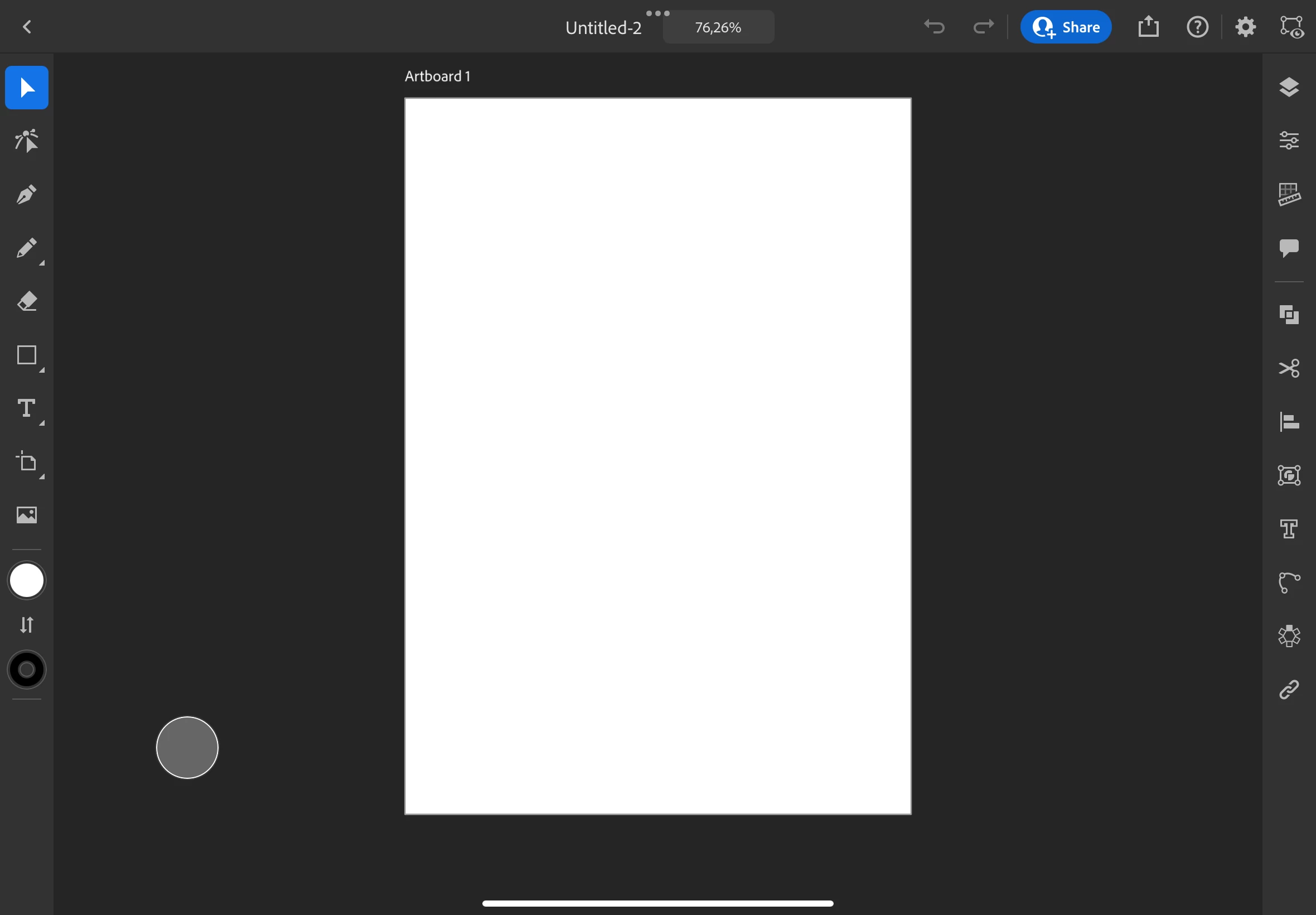Open the 76,26% zoom level menu

[x=718, y=27]
